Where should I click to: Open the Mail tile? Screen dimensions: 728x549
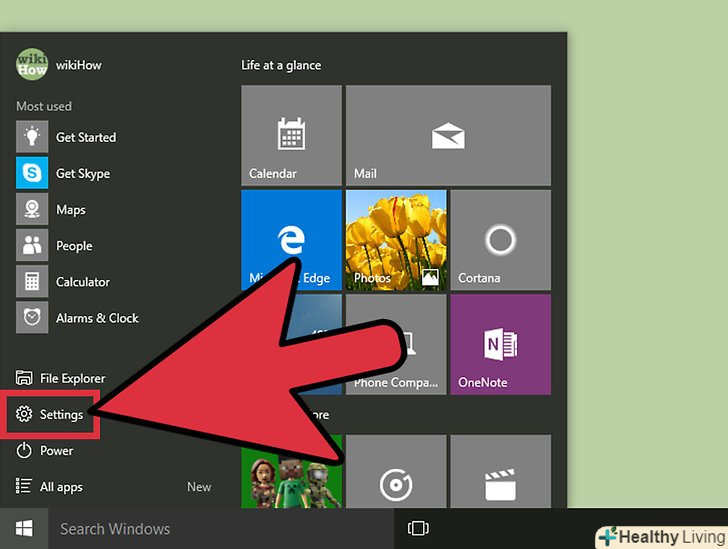pos(448,135)
